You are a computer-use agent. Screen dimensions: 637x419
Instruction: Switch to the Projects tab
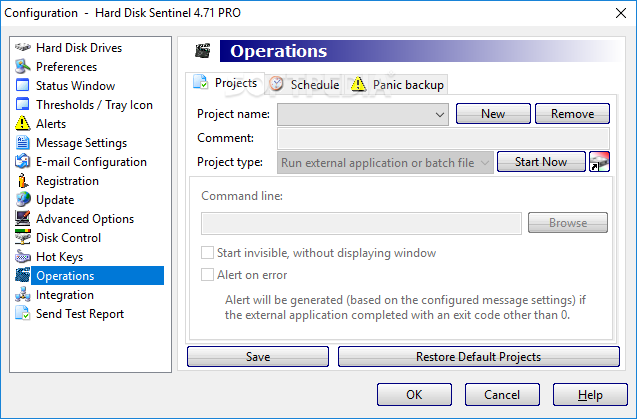pos(225,83)
